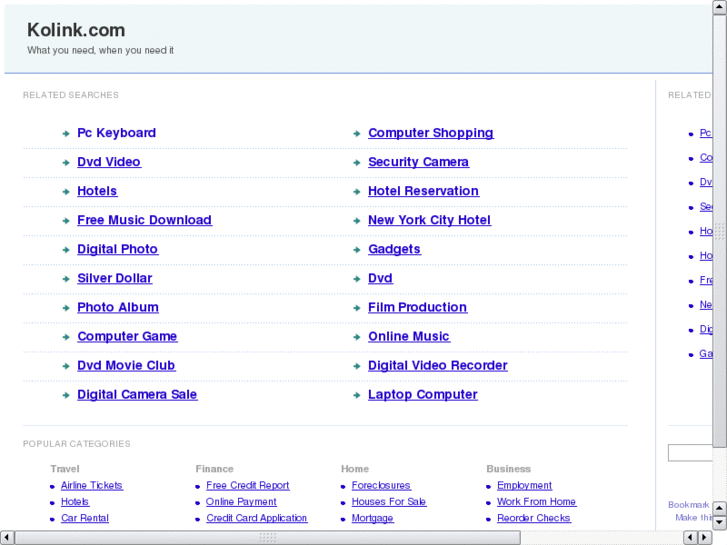Open Digital Video Recorder link
This screenshot has height=545, width=727.
(x=438, y=365)
